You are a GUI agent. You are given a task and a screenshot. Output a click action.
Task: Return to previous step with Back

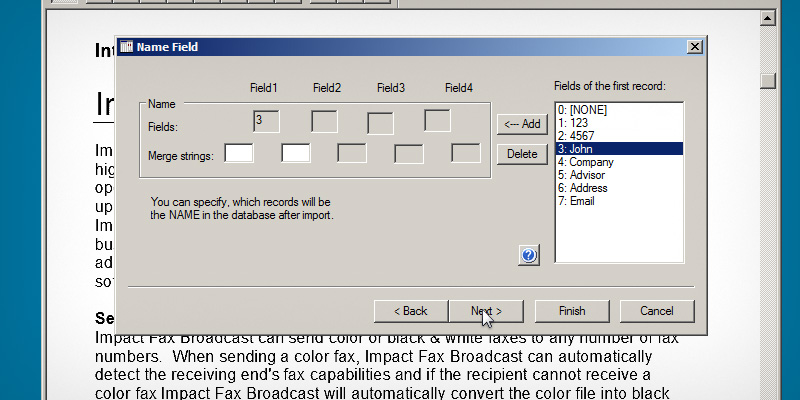410,311
